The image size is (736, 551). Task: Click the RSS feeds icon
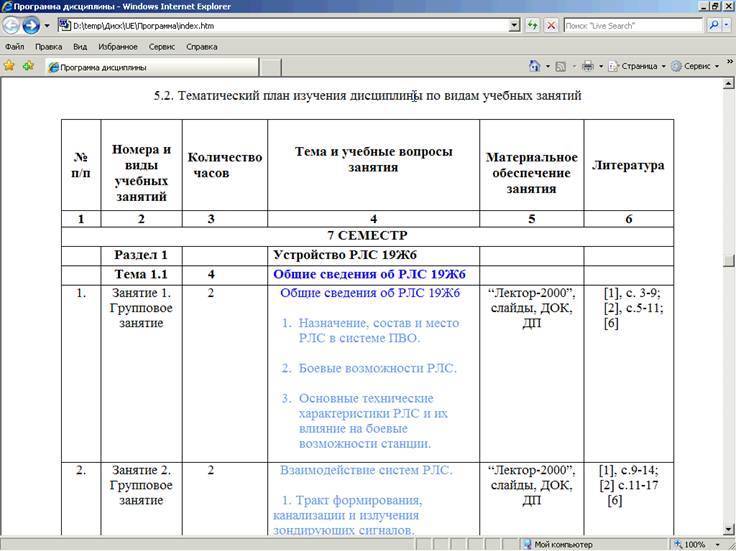[561, 66]
